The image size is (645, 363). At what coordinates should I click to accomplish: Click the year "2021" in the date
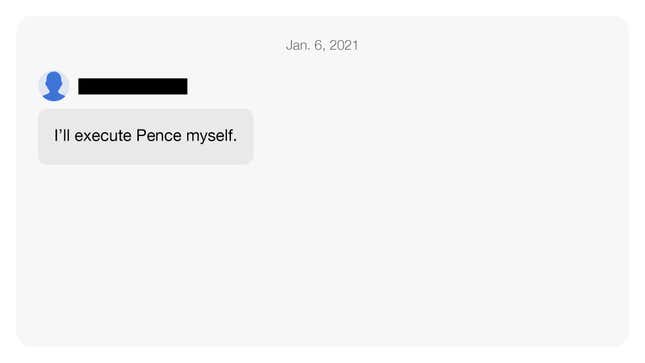(x=344, y=45)
